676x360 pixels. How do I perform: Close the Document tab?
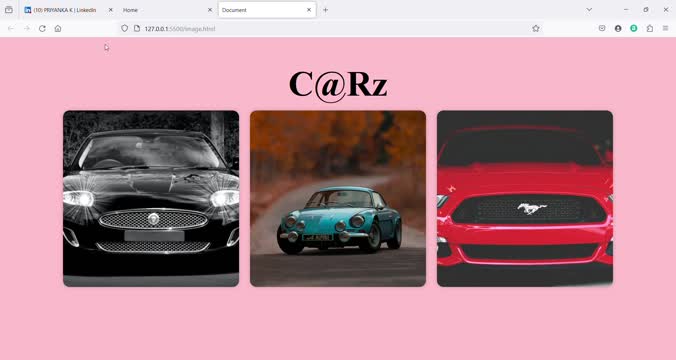tap(309, 10)
